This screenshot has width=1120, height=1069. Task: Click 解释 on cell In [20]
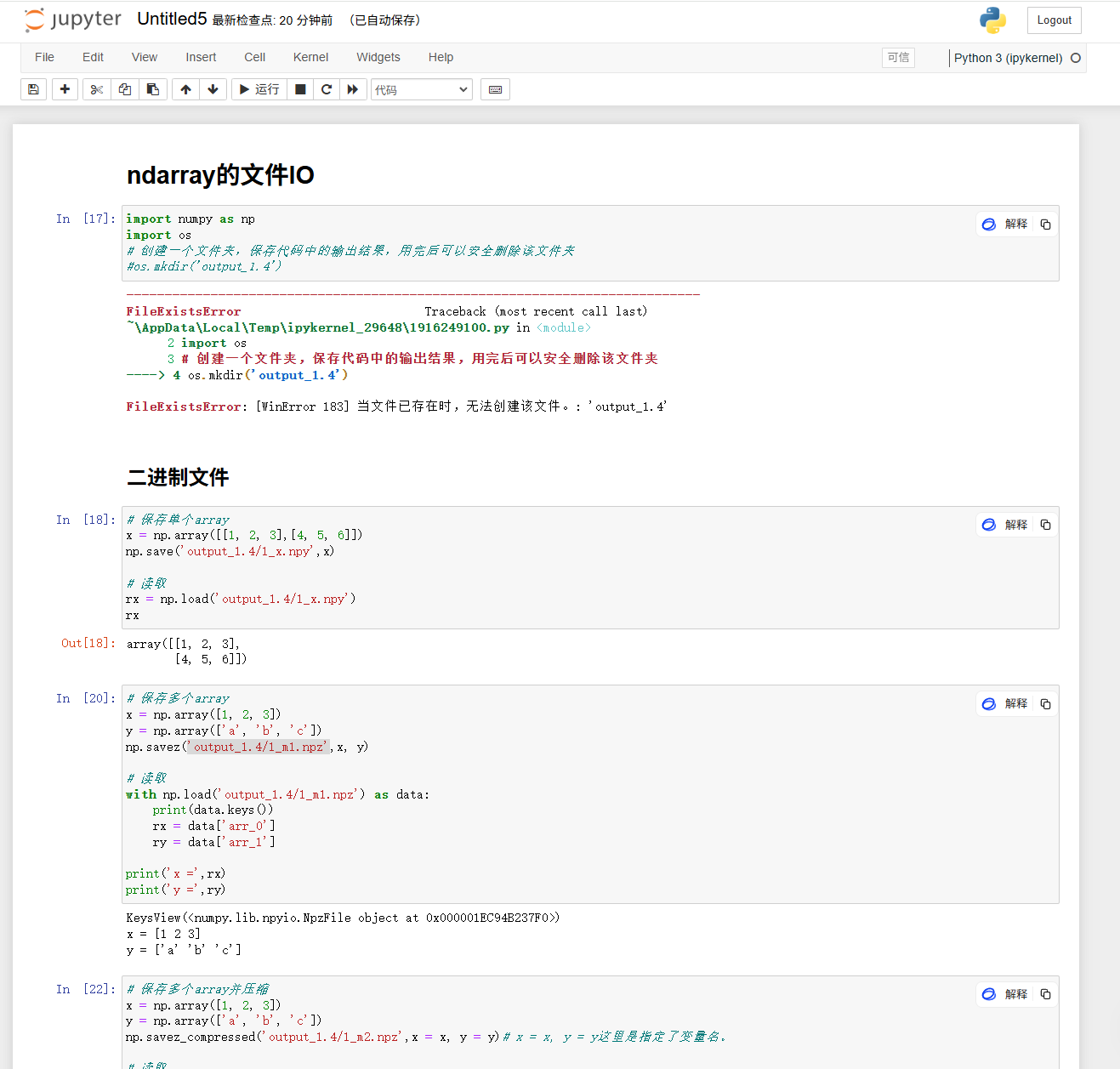click(x=1015, y=703)
